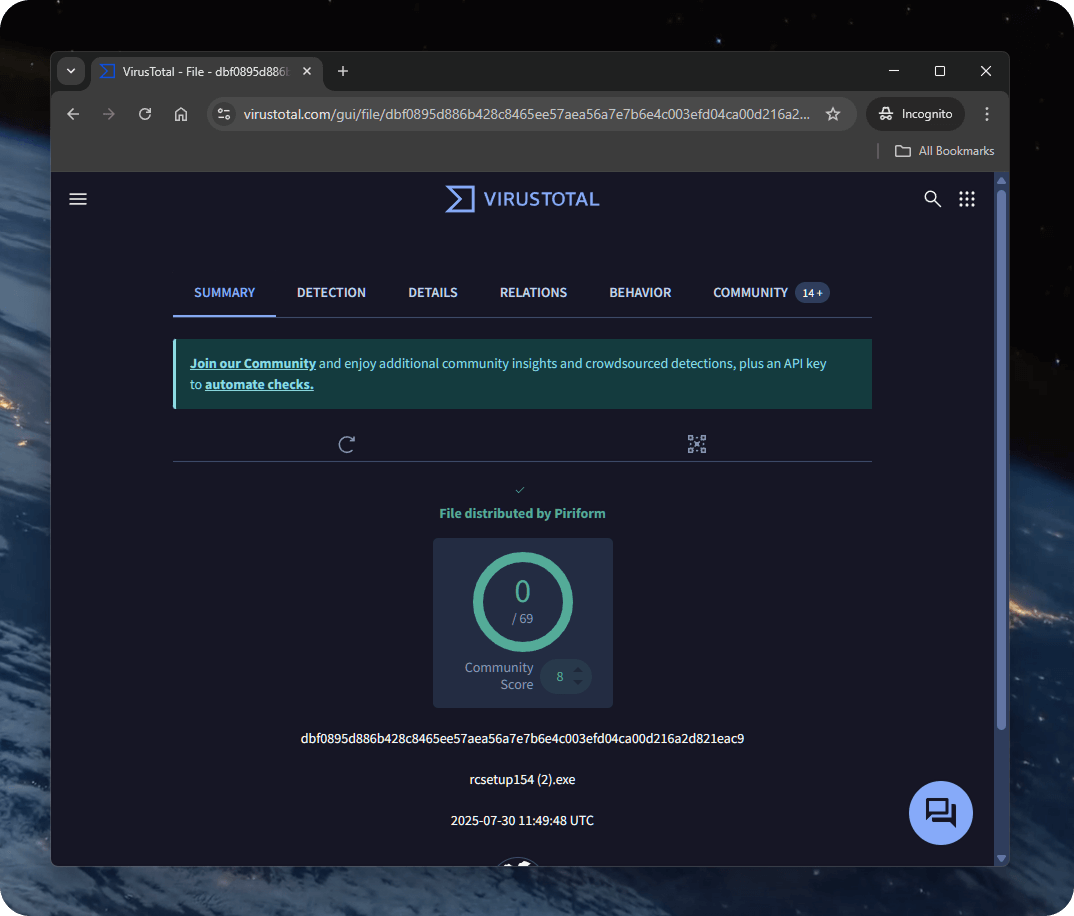Click Join our Community link
Viewport: 1074px width, 916px height.
253,363
